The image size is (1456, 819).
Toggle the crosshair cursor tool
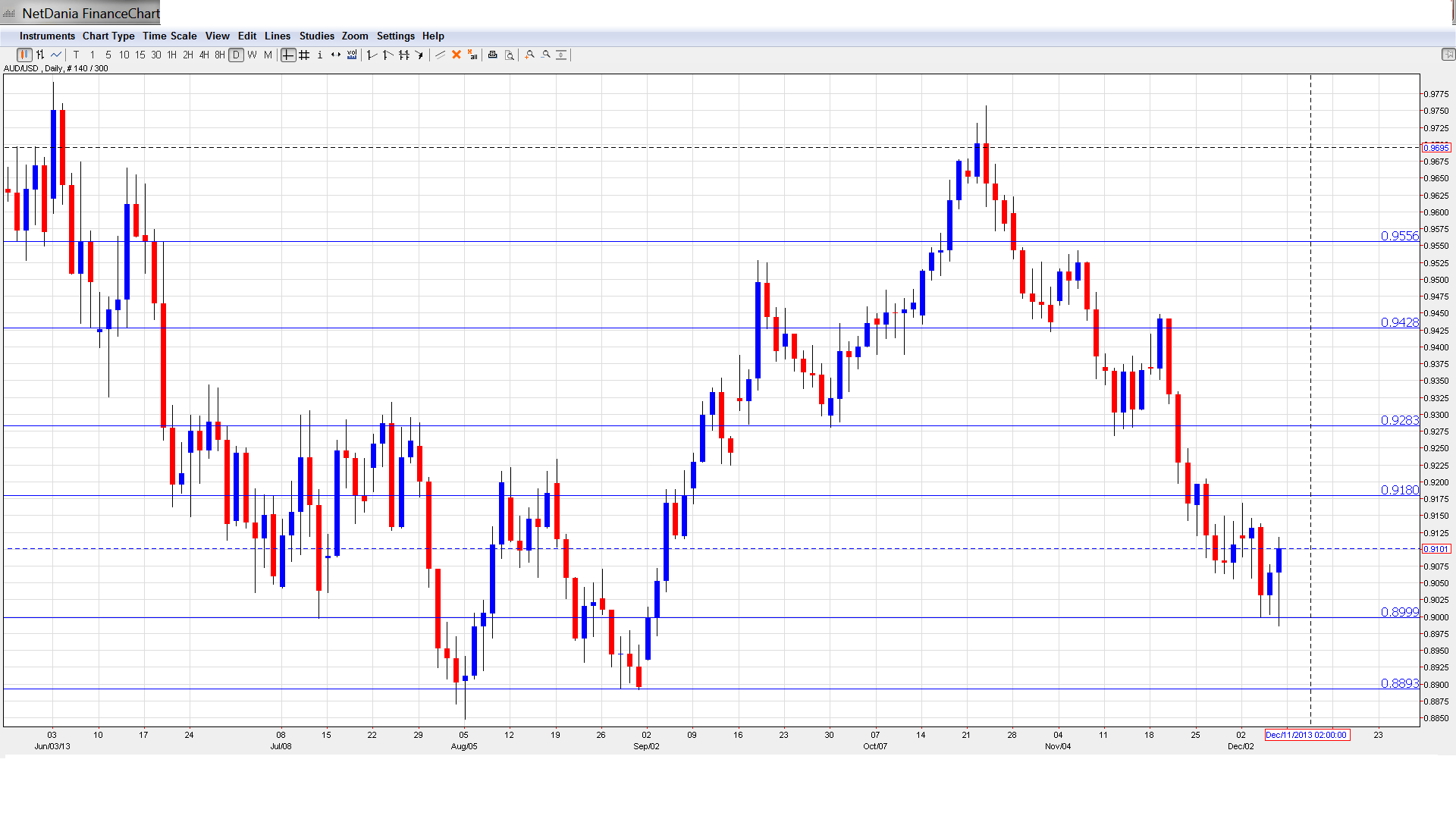click(x=288, y=55)
